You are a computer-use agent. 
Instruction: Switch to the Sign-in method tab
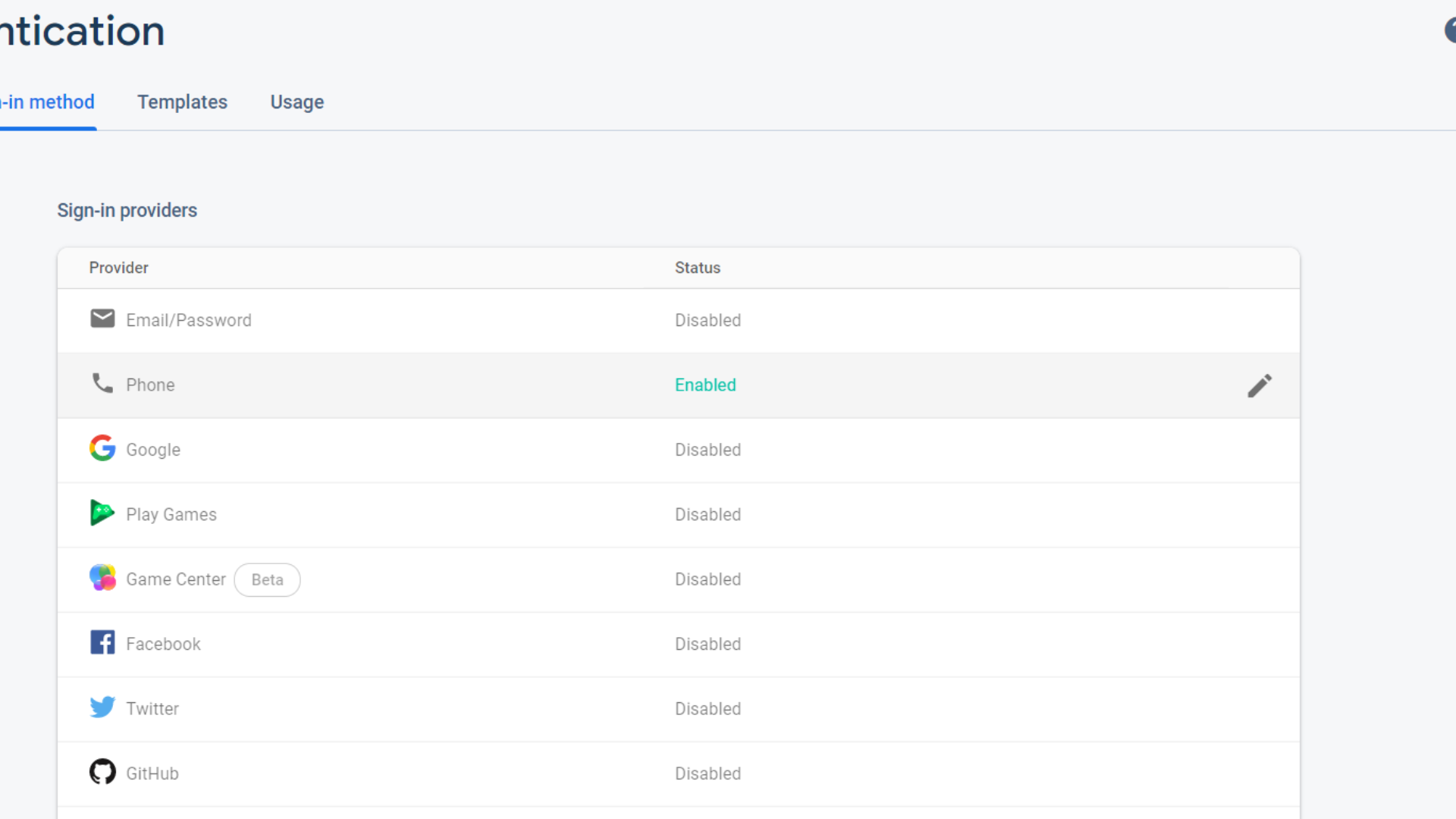47,102
